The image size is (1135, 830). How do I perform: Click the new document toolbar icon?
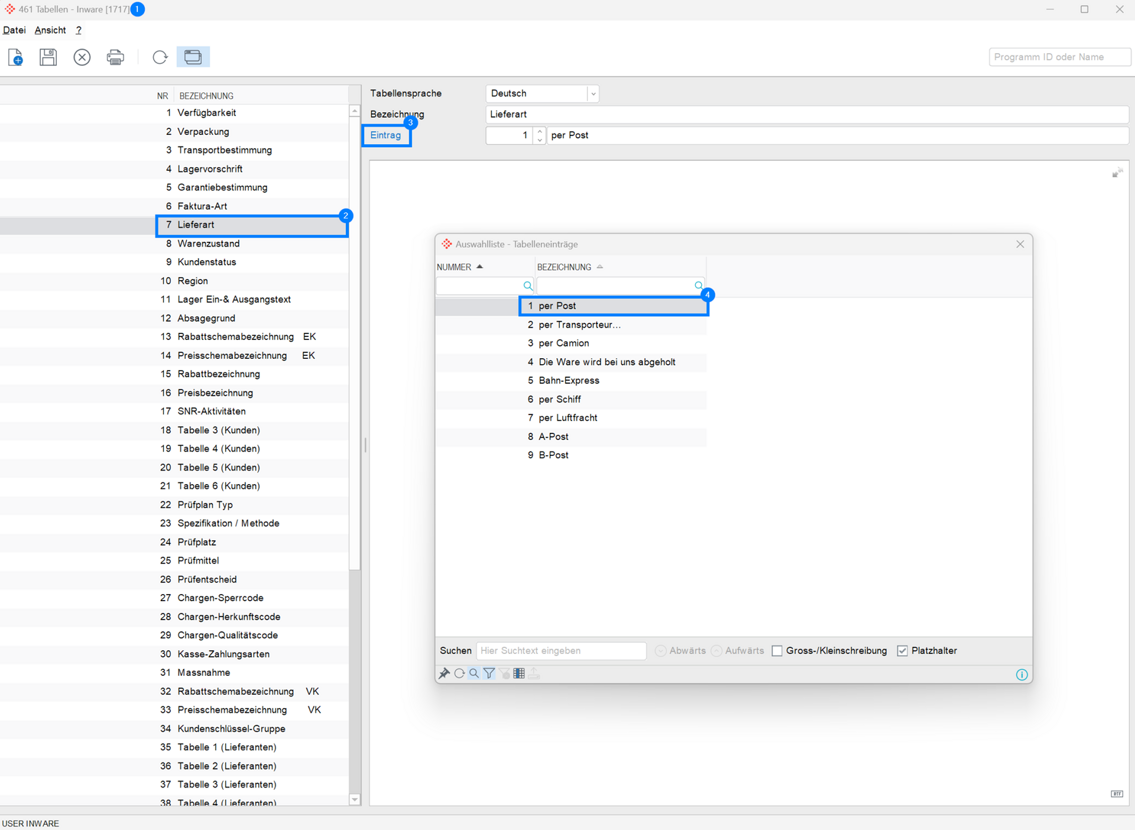coord(16,57)
